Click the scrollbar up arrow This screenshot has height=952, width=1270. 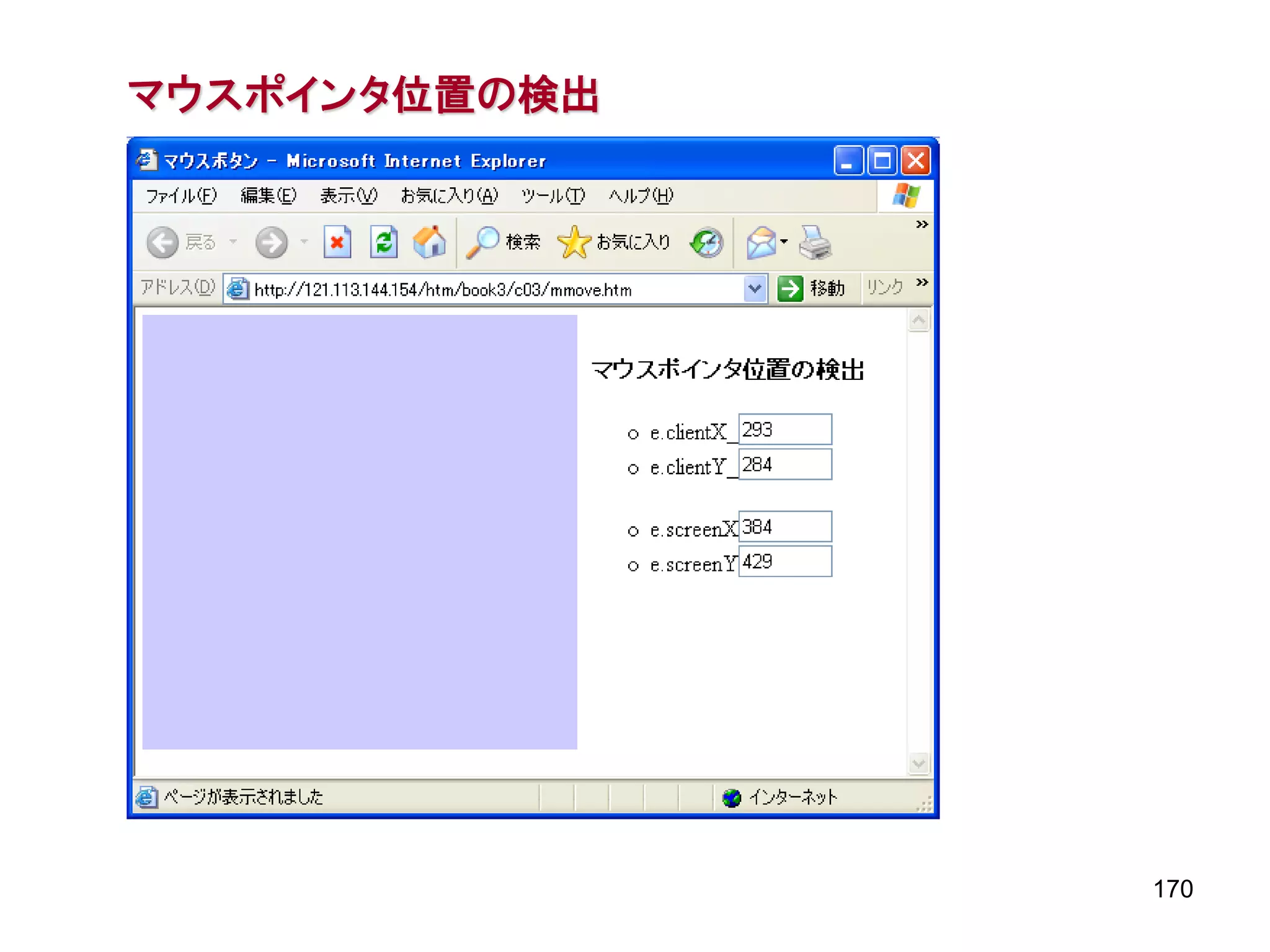919,320
